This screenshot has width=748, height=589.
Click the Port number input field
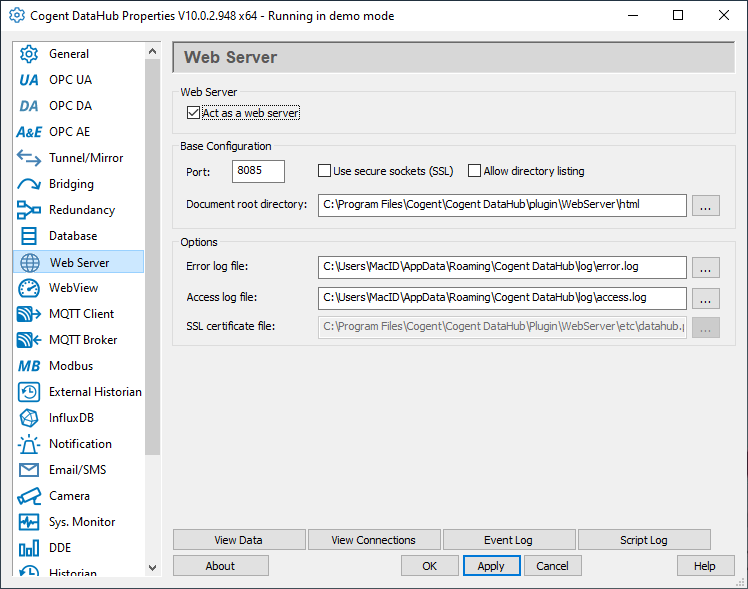tap(259, 171)
